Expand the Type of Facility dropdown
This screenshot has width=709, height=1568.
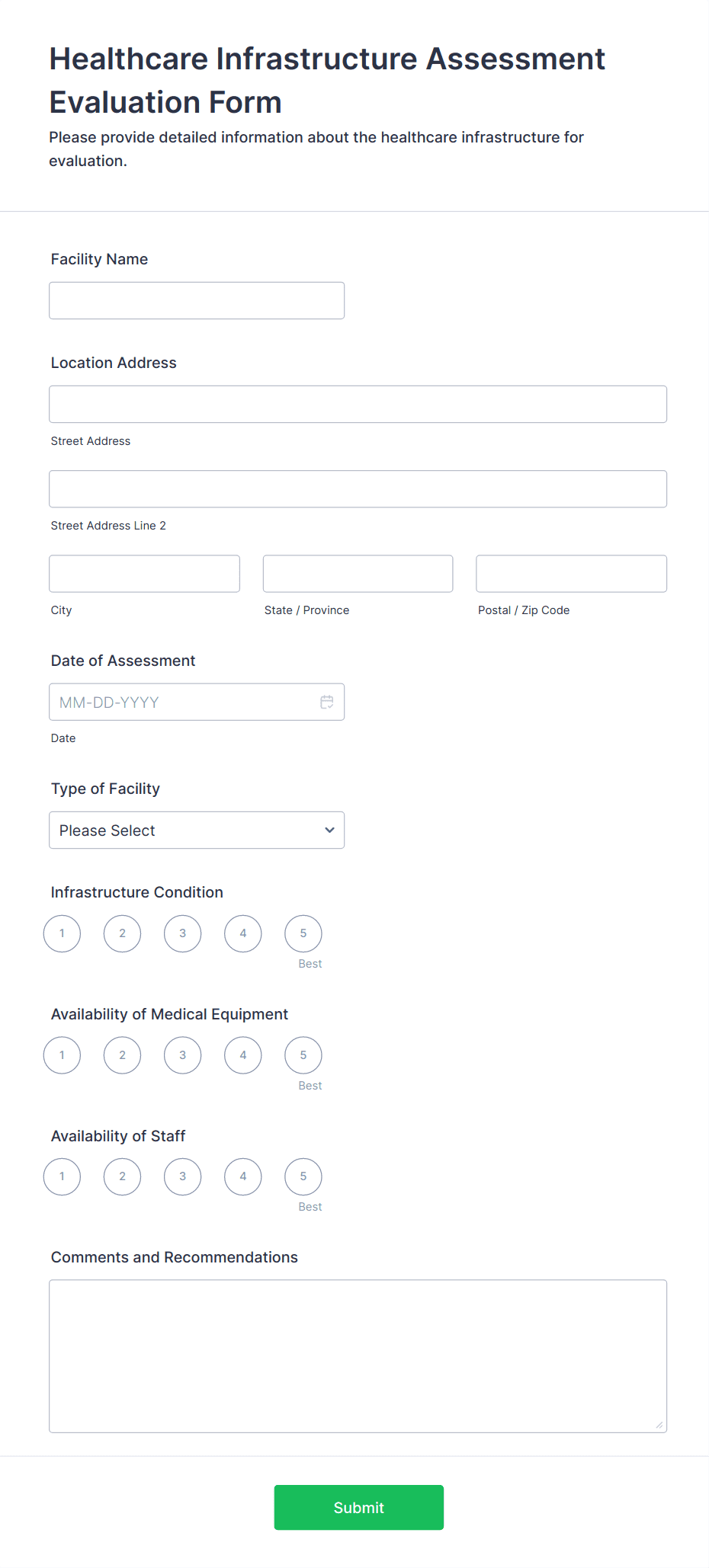point(197,830)
